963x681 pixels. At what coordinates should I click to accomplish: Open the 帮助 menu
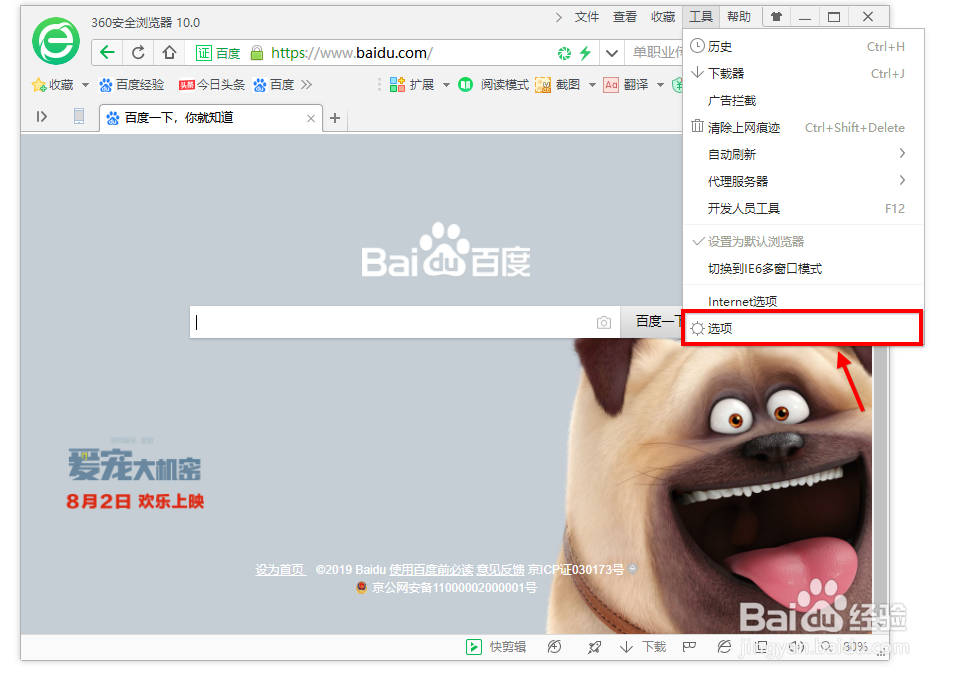[739, 17]
